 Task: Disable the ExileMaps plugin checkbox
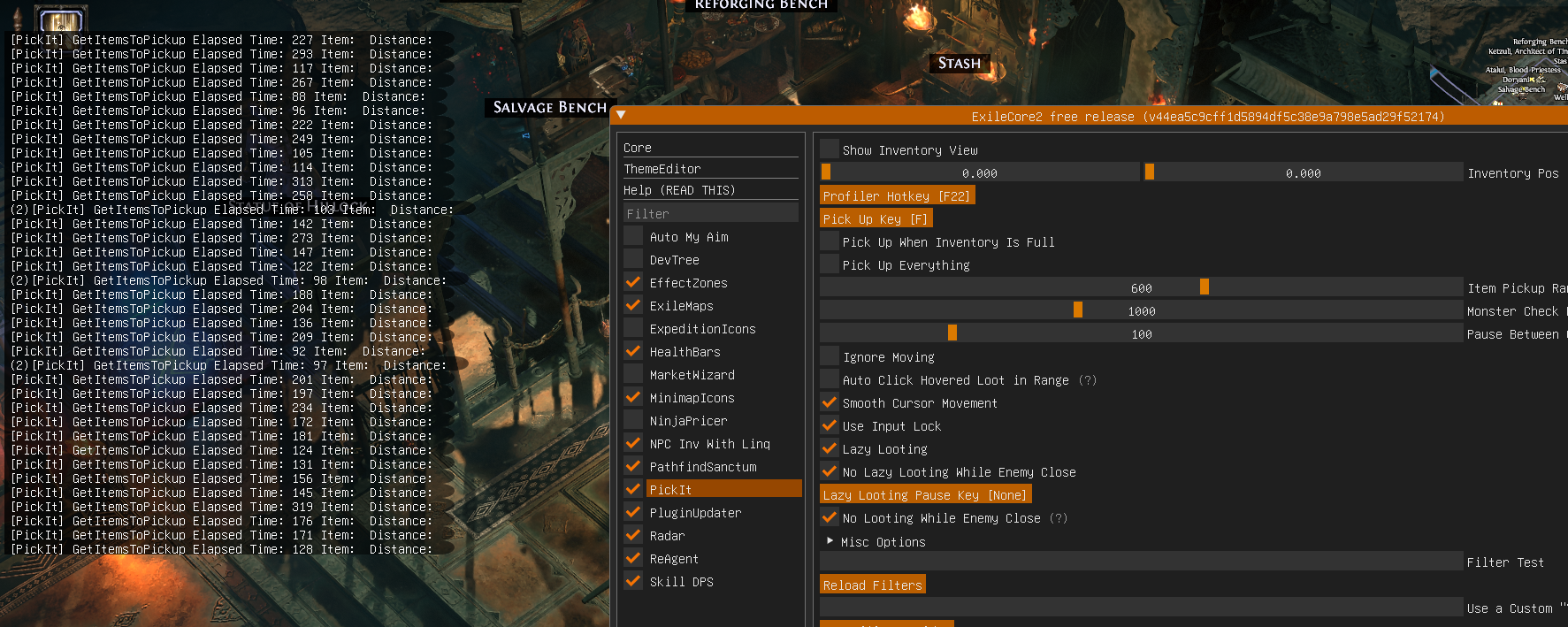tap(633, 305)
